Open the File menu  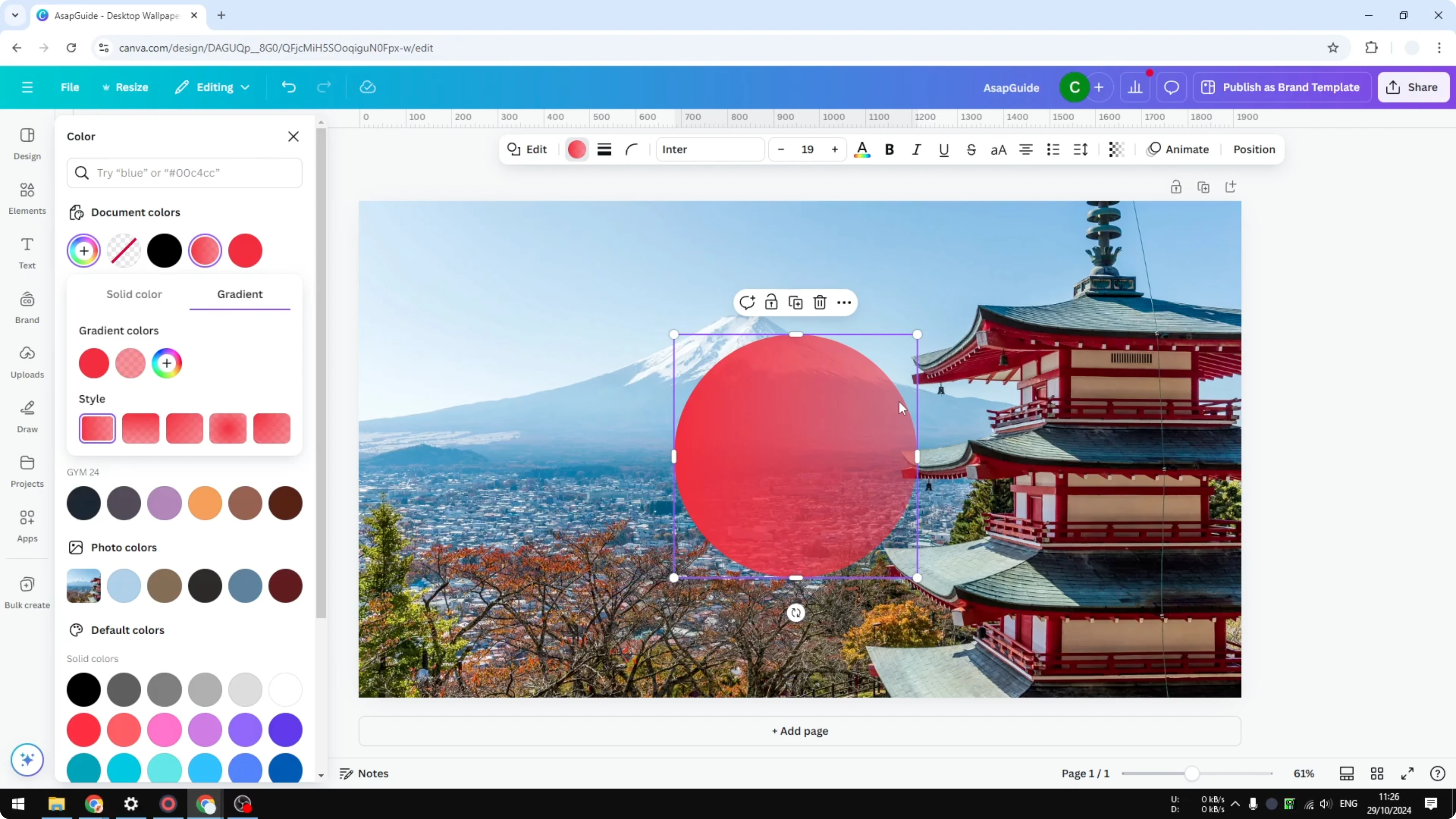(70, 87)
